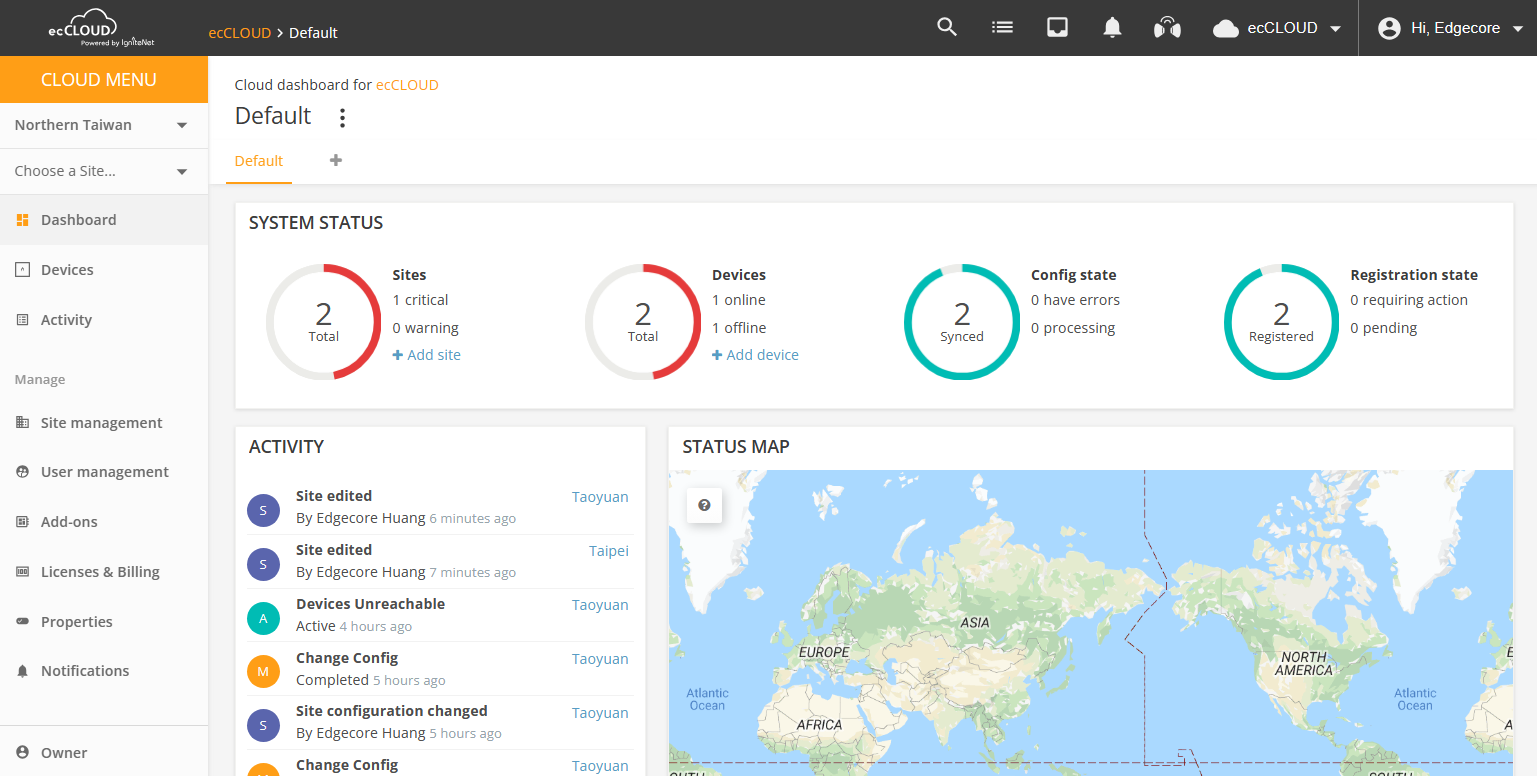Screen dimensions: 1537x776
Task: Click the Dashboard sidebar icon
Action: point(22,220)
